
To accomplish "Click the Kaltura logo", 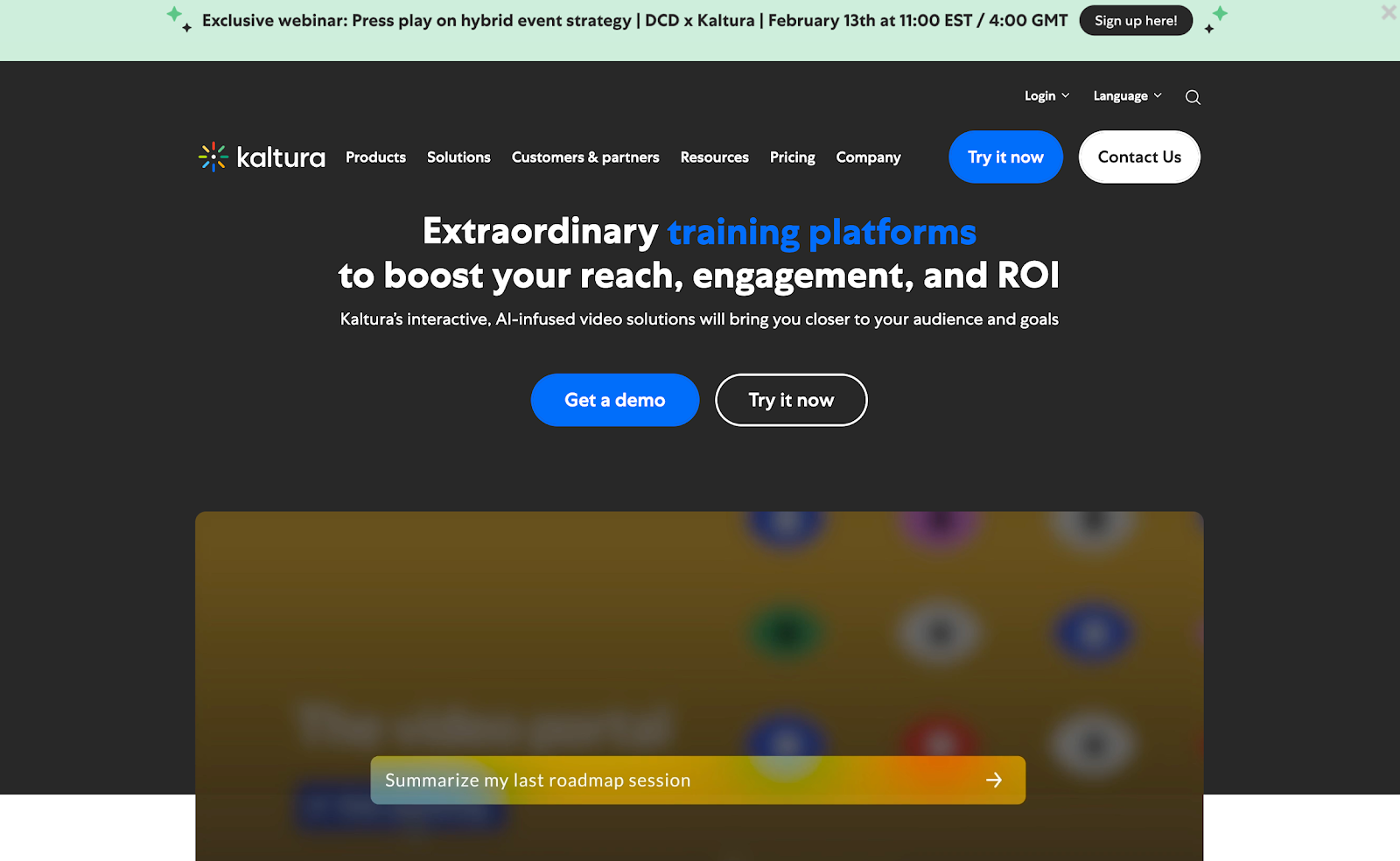I will pos(262,157).
